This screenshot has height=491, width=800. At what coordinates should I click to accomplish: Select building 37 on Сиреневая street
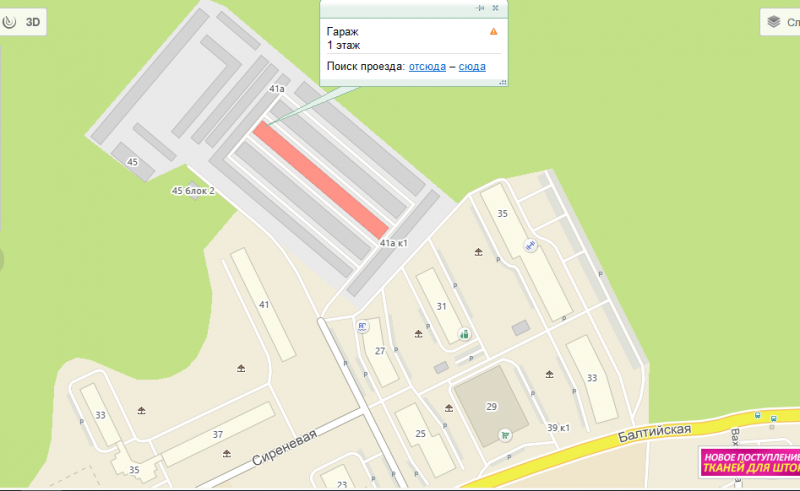(x=218, y=434)
